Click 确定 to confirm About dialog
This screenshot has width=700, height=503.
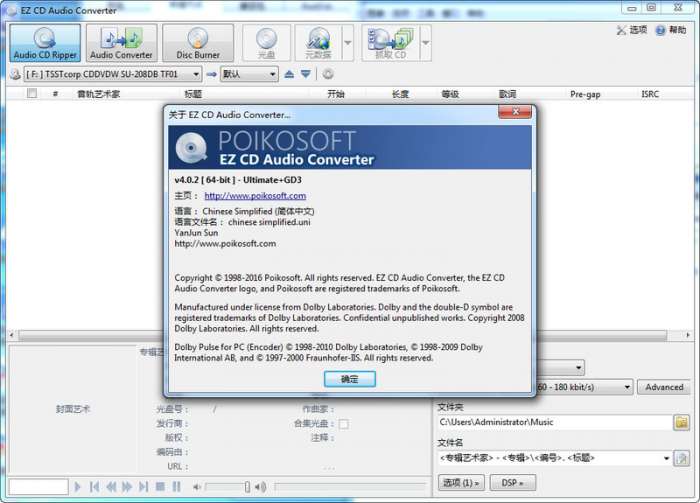(x=350, y=379)
